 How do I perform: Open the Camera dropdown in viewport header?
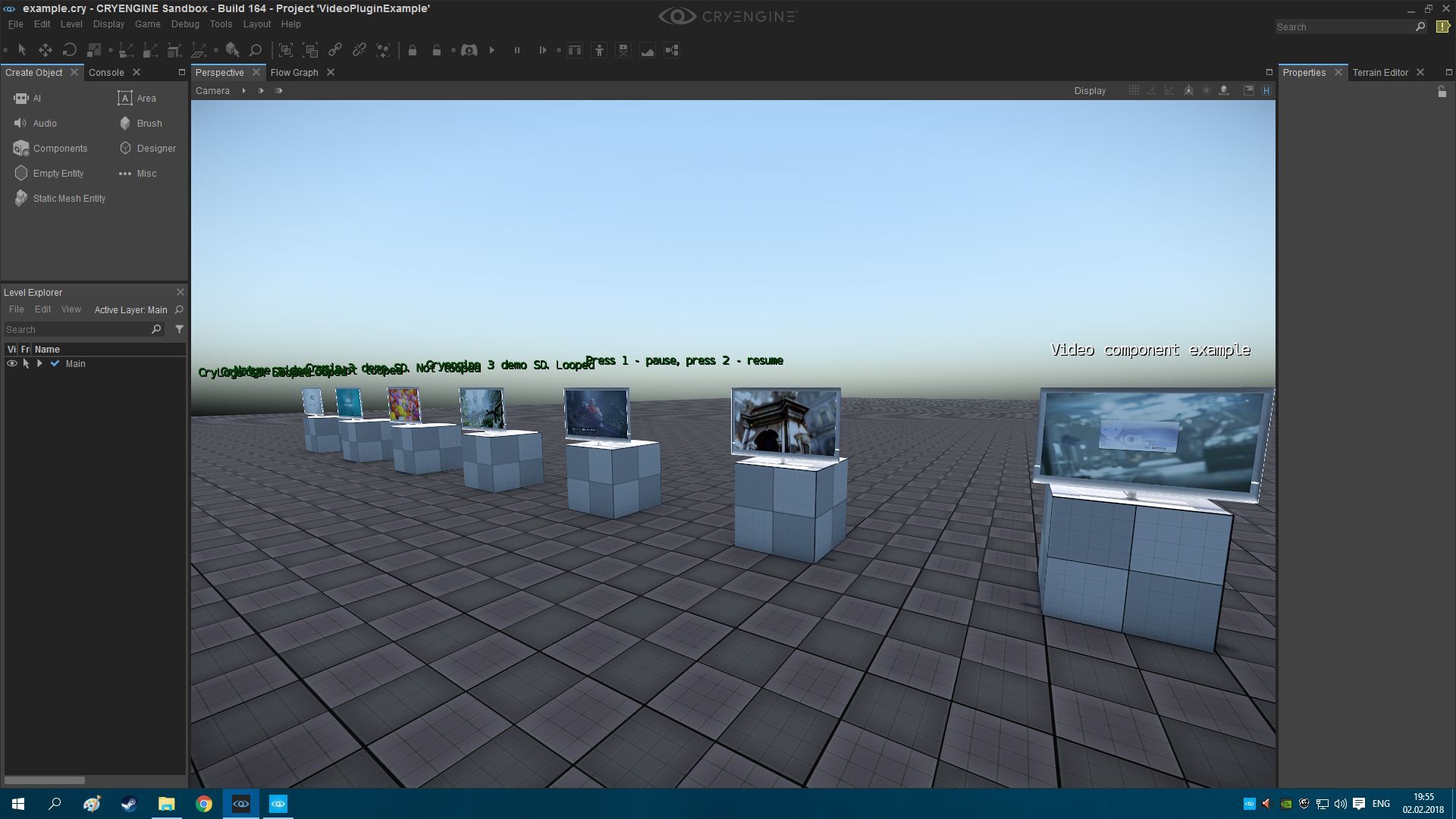pyautogui.click(x=212, y=91)
